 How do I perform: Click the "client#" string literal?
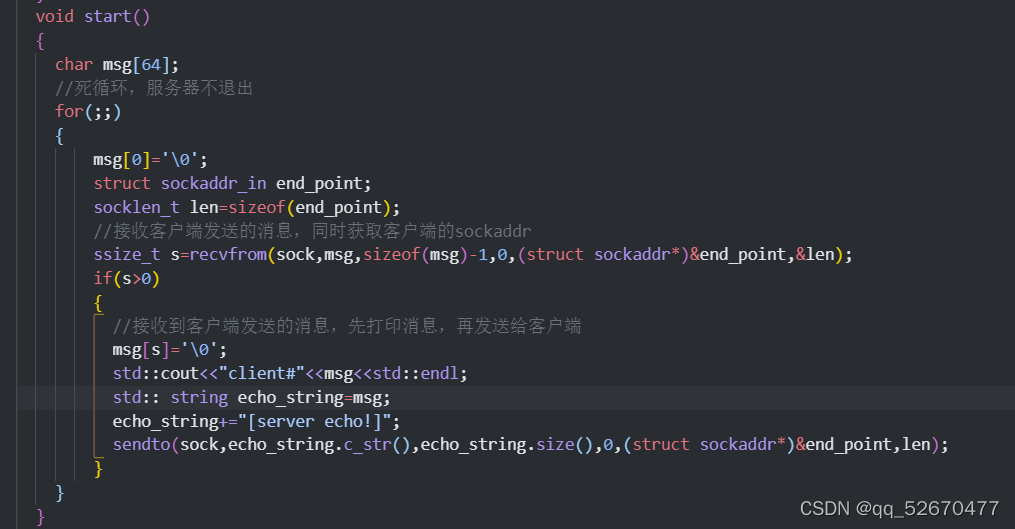266,373
